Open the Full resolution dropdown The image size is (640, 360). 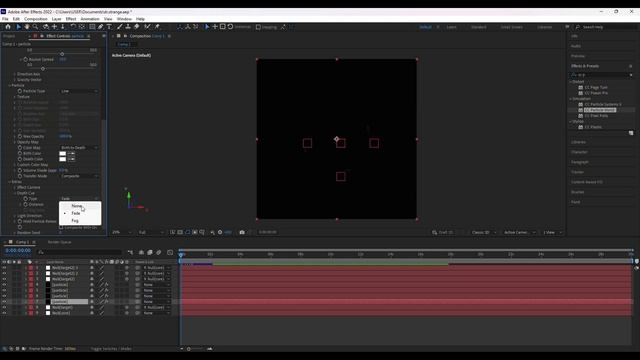[x=151, y=232]
